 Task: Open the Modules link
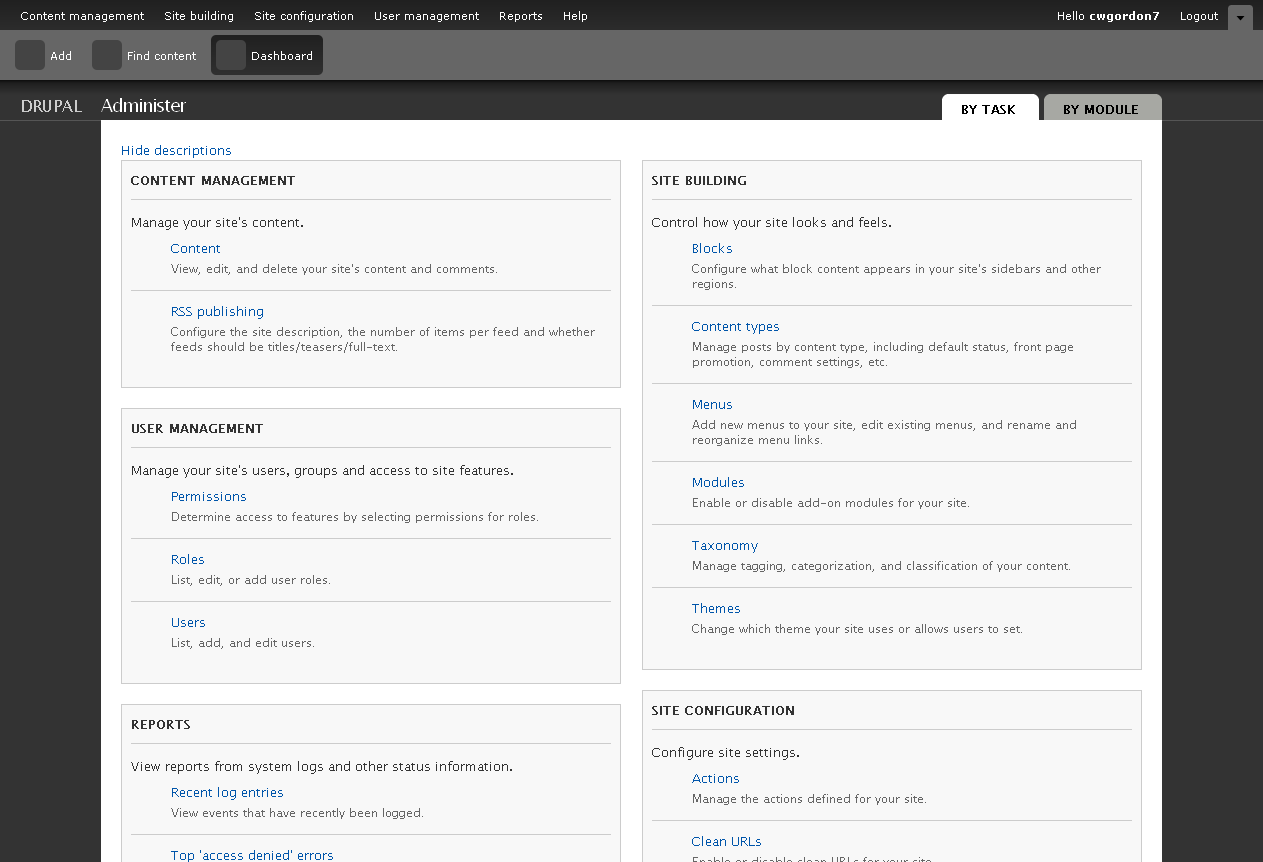tap(718, 482)
